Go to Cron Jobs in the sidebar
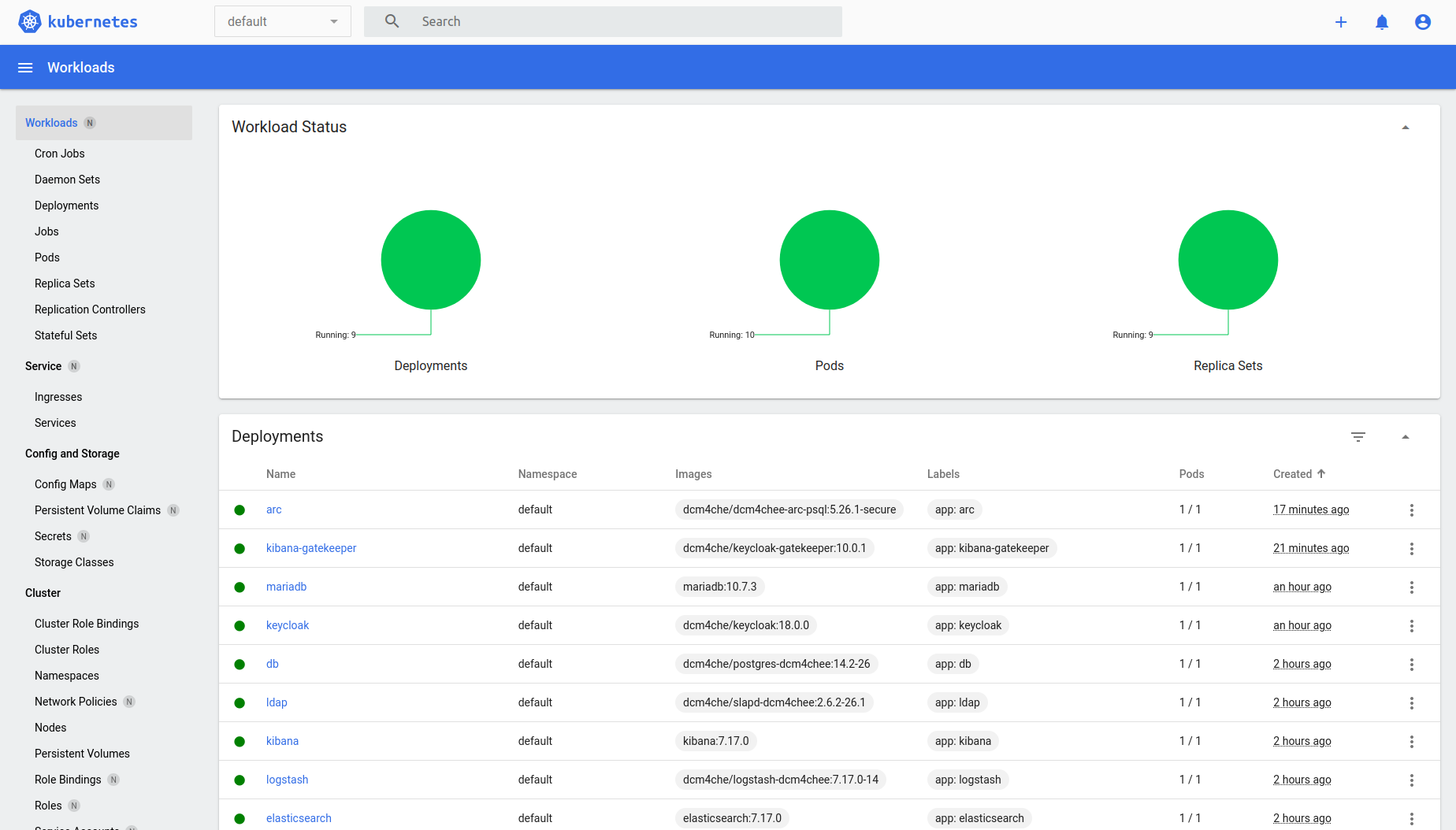Image resolution: width=1456 pixels, height=830 pixels. [60, 154]
